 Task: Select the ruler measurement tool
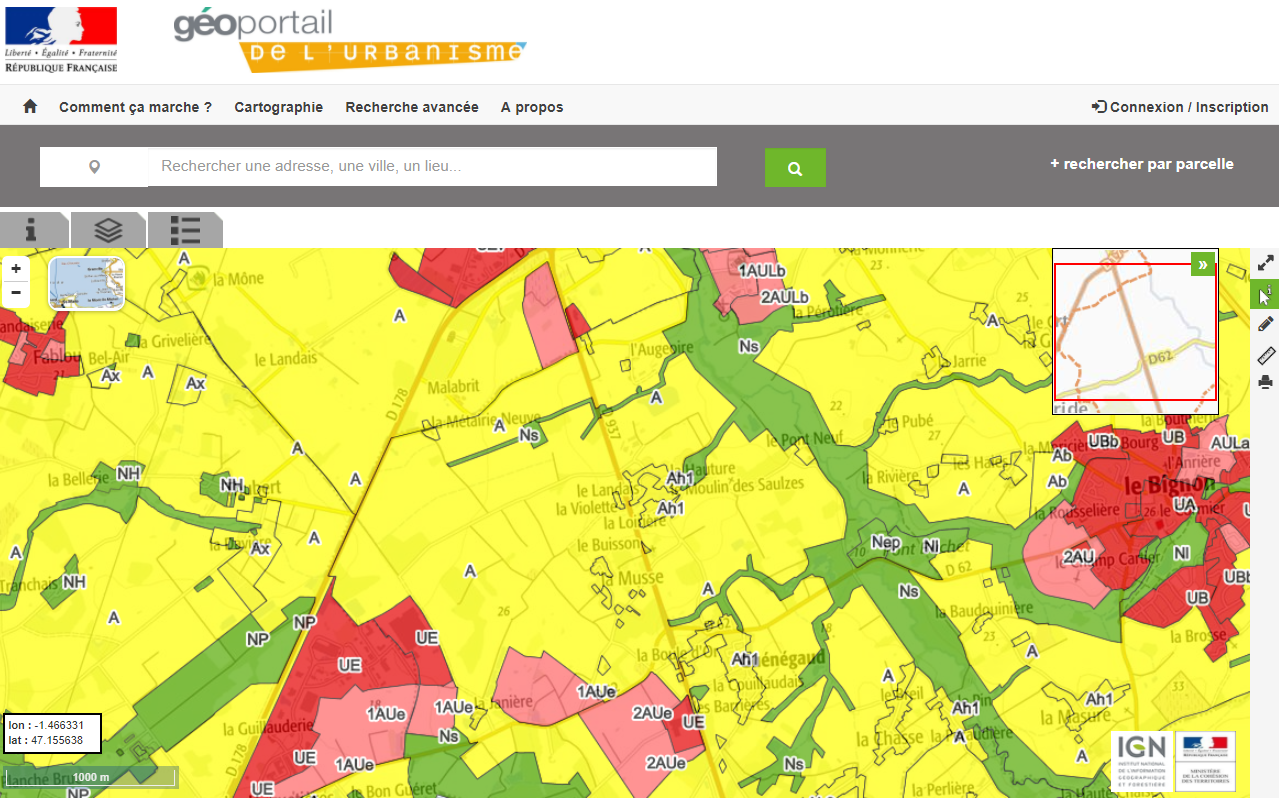[1265, 354]
